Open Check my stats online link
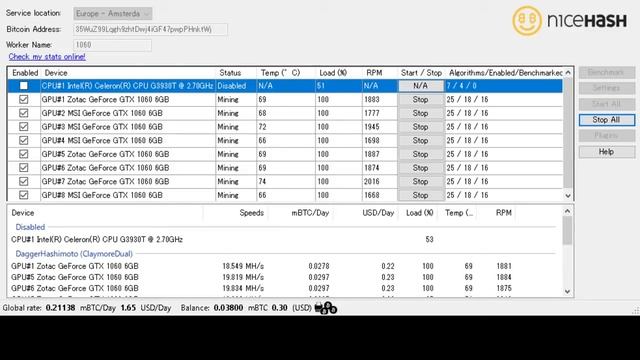The height and width of the screenshot is (360, 640). point(47,57)
